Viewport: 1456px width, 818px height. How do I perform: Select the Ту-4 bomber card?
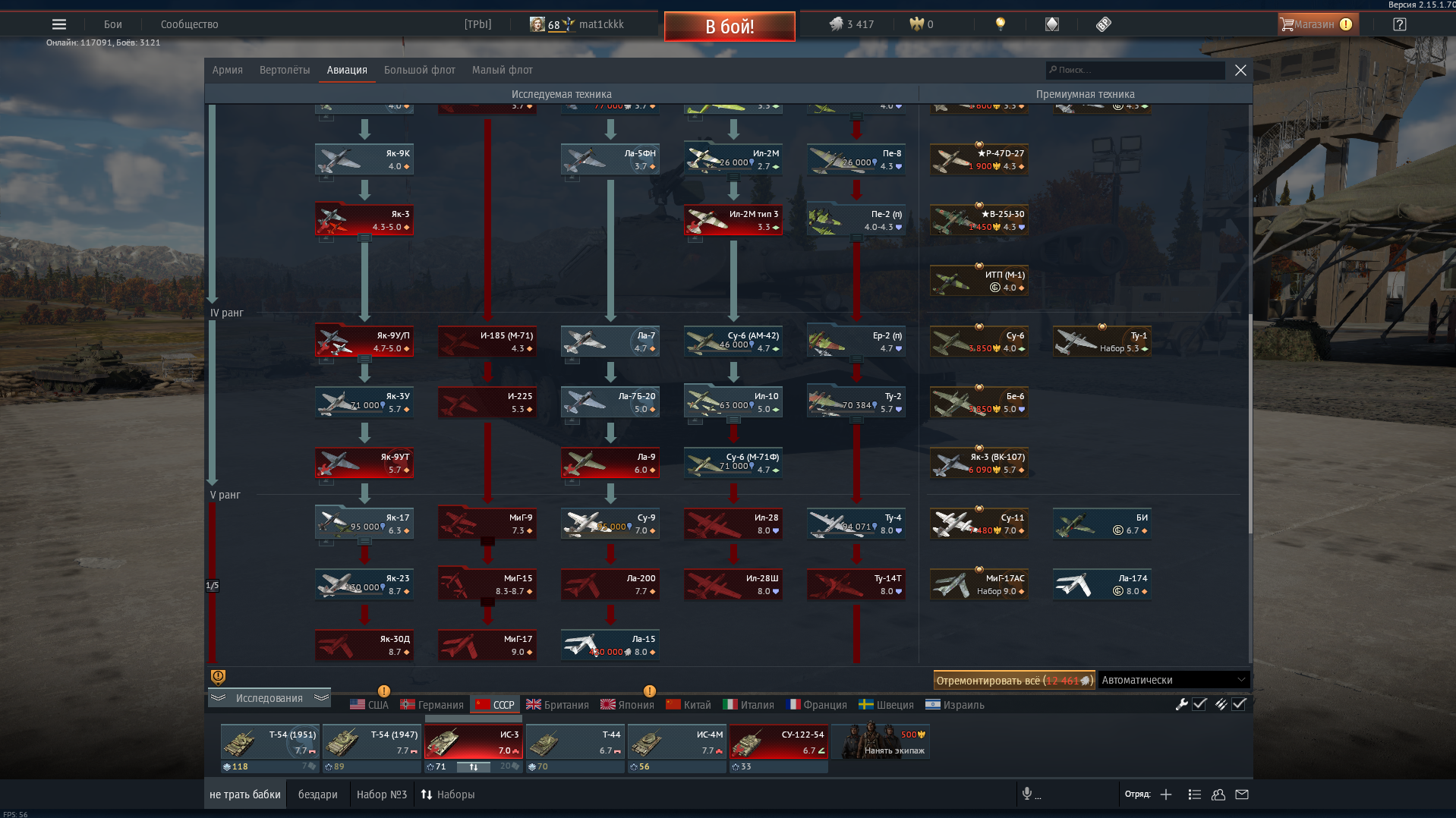click(856, 524)
